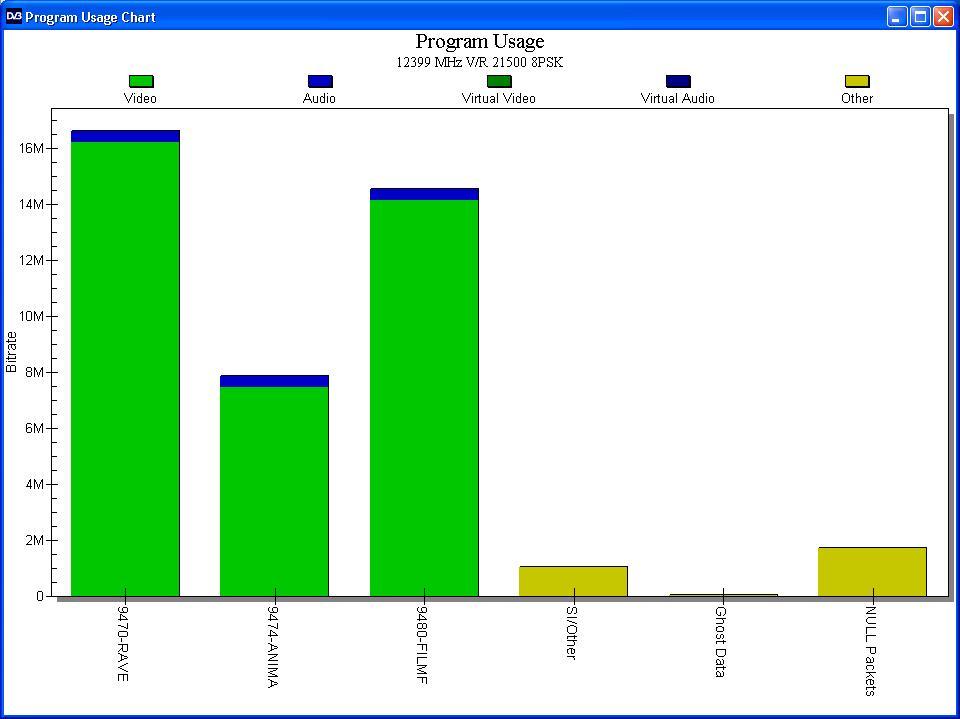Image resolution: width=960 pixels, height=719 pixels.
Task: Close the Program Usage Chart window
Action: 943,17
